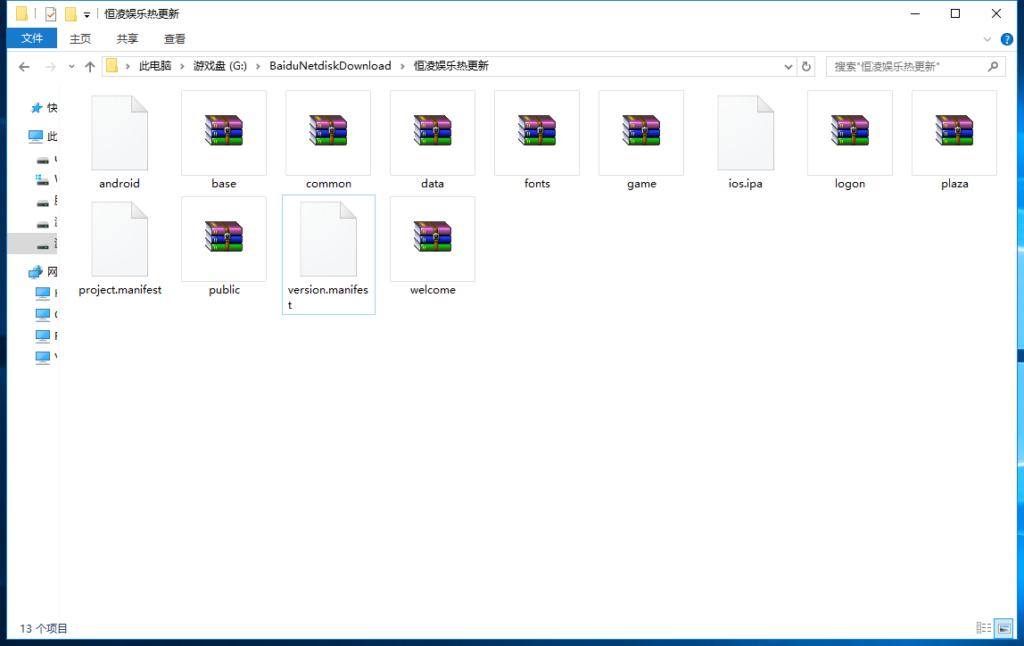The width and height of the screenshot is (1024, 646).
Task: Switch to large icons view
Action: (1002, 628)
